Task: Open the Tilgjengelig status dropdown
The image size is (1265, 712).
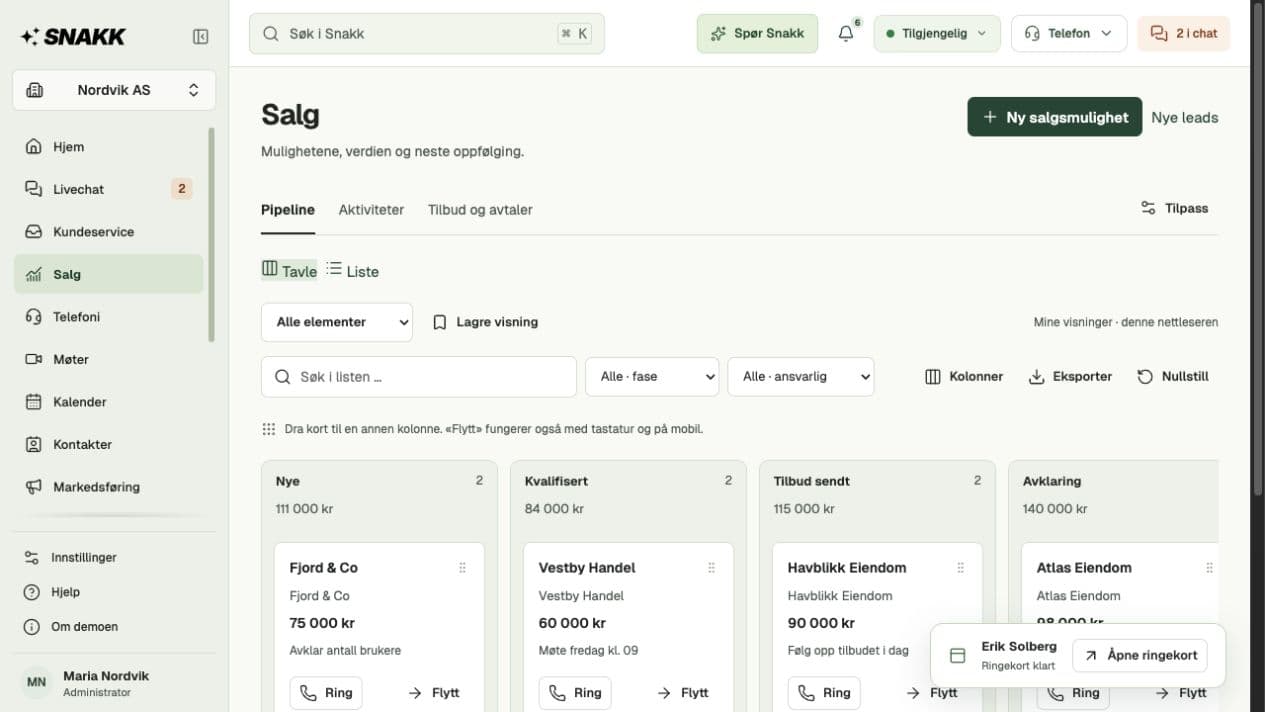Action: click(x=937, y=34)
